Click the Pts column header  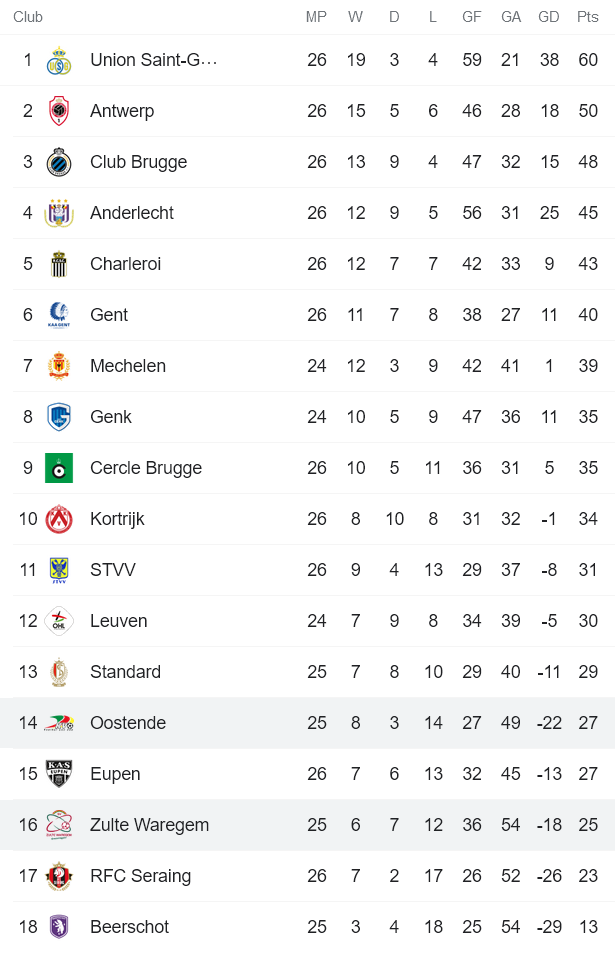[x=588, y=17]
